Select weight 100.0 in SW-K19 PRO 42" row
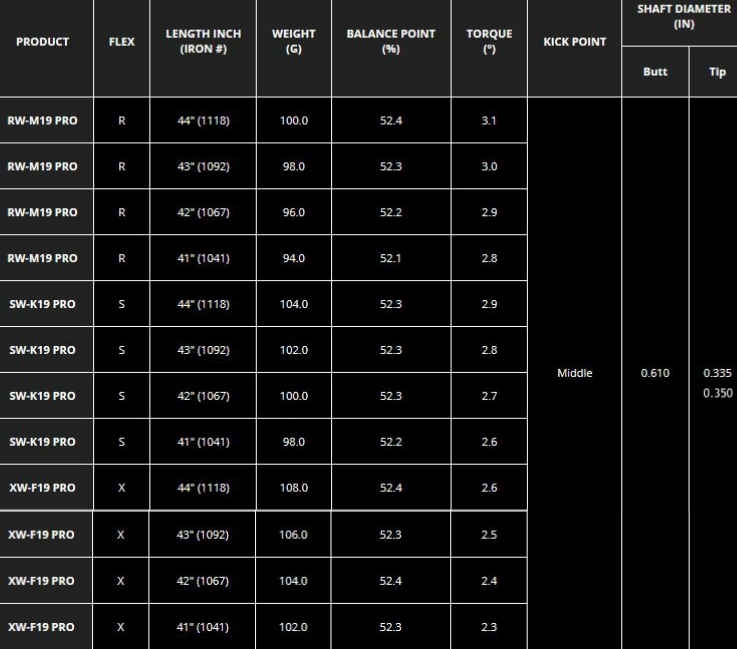 point(294,396)
